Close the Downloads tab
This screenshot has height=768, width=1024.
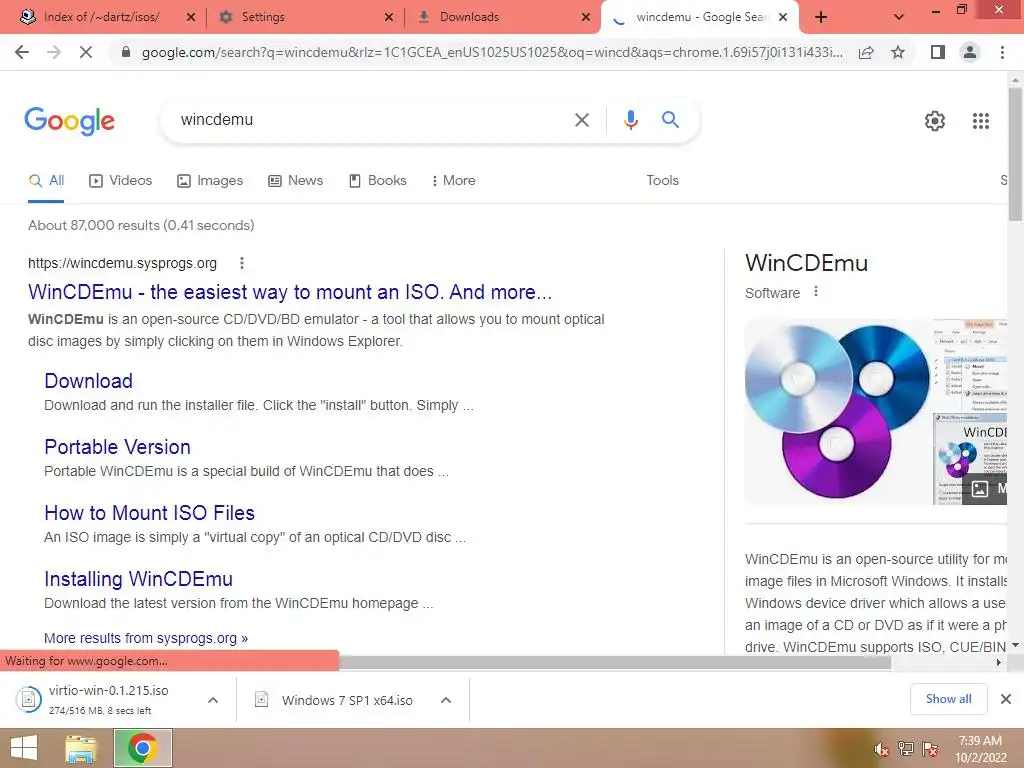click(586, 17)
